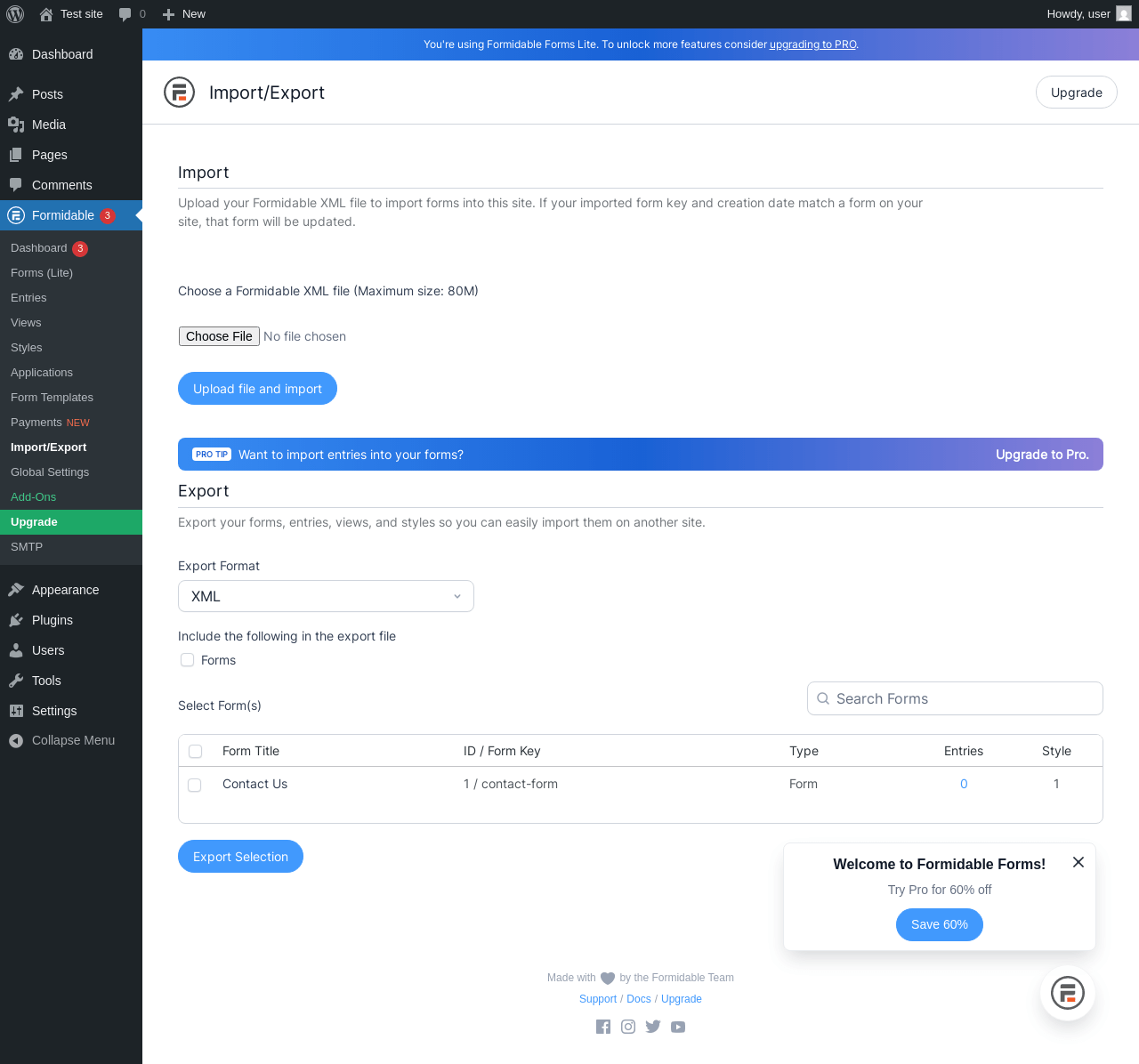Toggle the select-all checkbox in table header
Viewport: 1139px width, 1064px height.
click(196, 752)
